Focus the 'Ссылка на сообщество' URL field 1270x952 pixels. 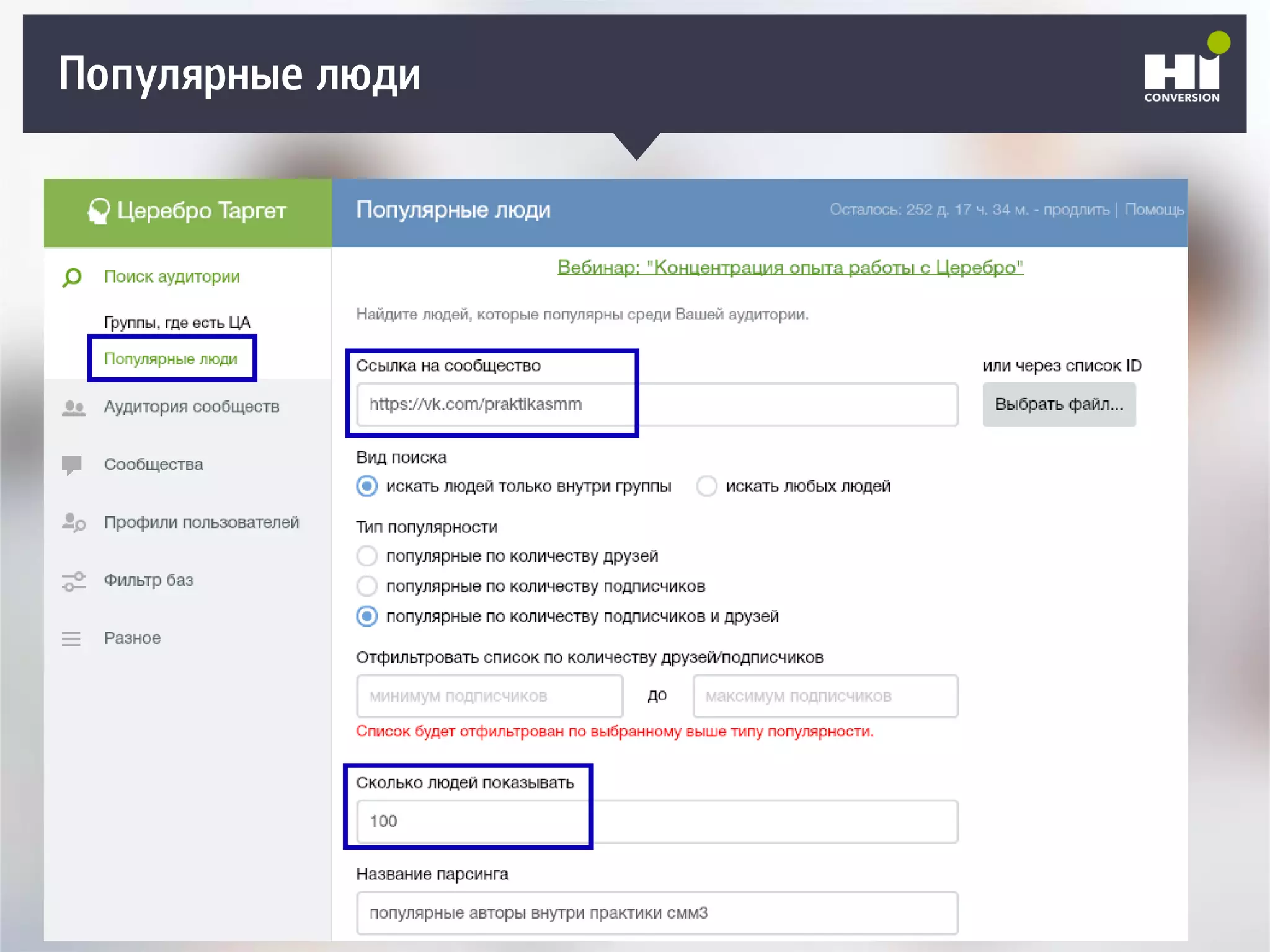click(657, 405)
